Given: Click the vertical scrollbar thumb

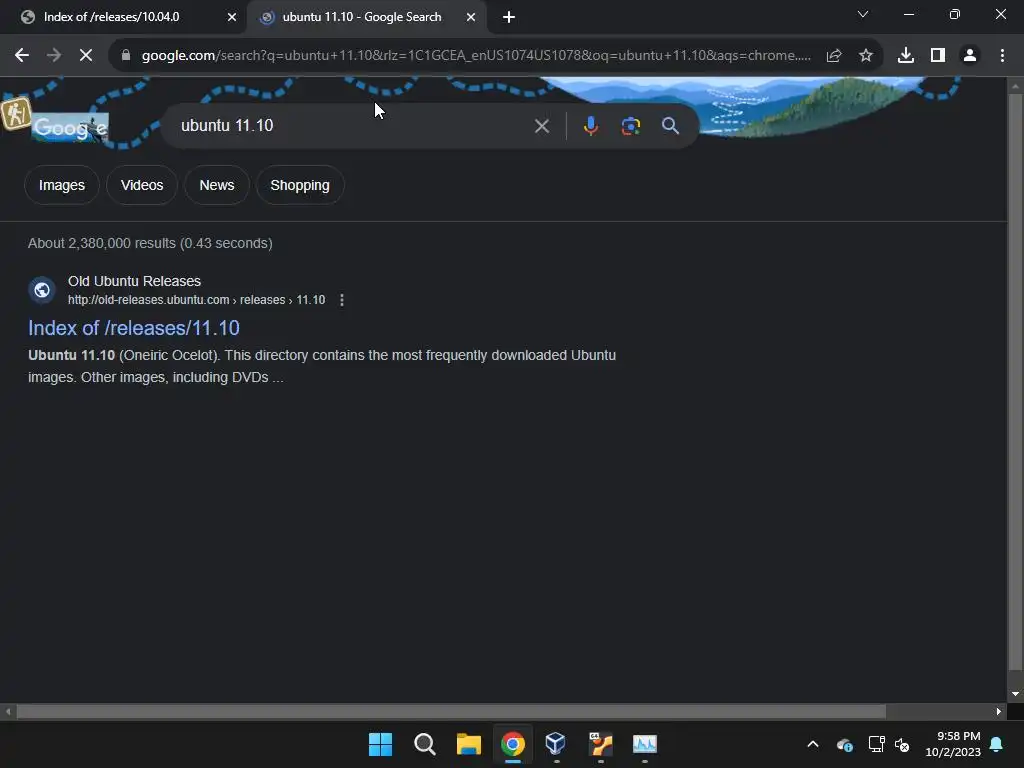Looking at the screenshot, I should pyautogui.click(x=1015, y=382).
